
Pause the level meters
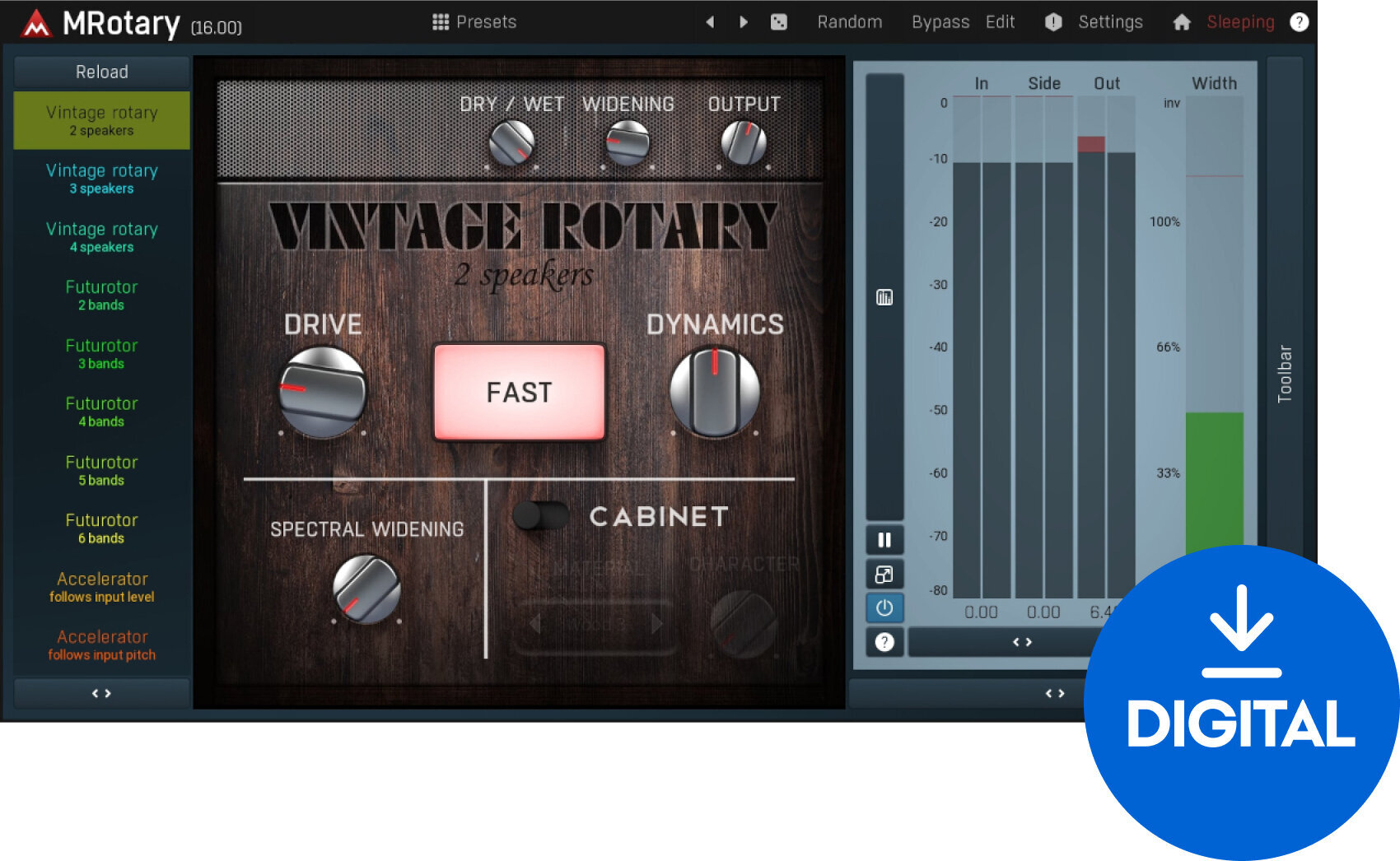coord(884,539)
